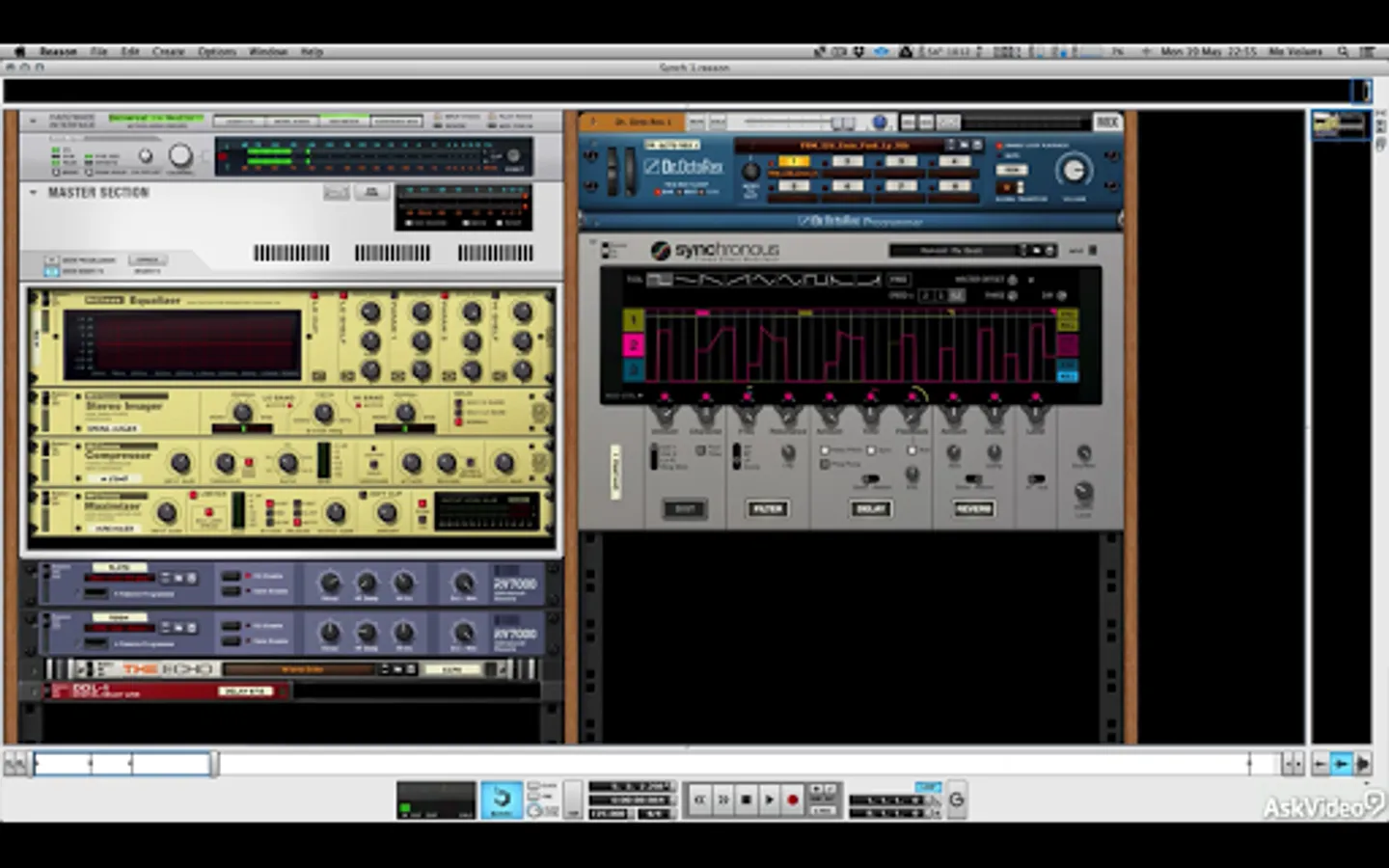Click the red Record button in transport
Screen dimensions: 1389x868
click(x=793, y=800)
